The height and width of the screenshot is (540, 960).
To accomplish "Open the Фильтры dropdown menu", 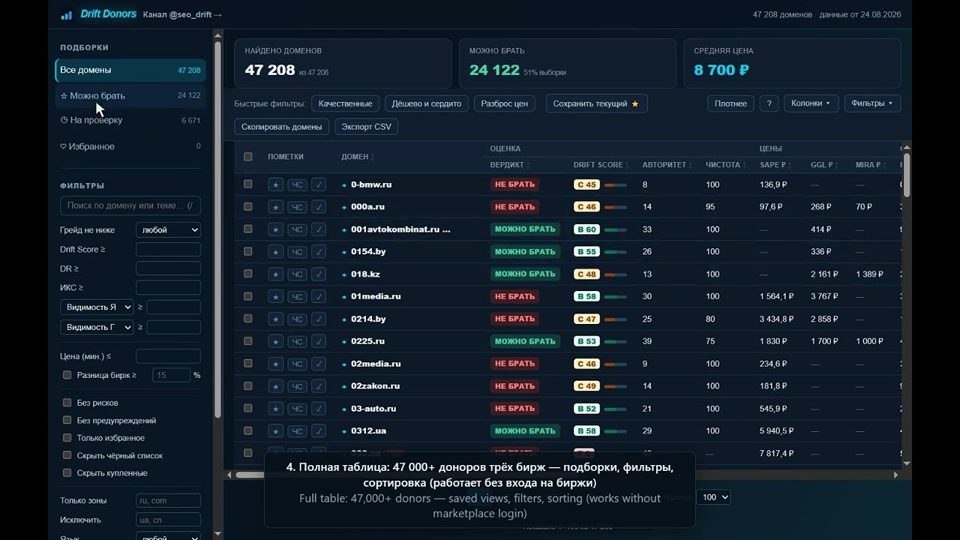I will point(872,103).
